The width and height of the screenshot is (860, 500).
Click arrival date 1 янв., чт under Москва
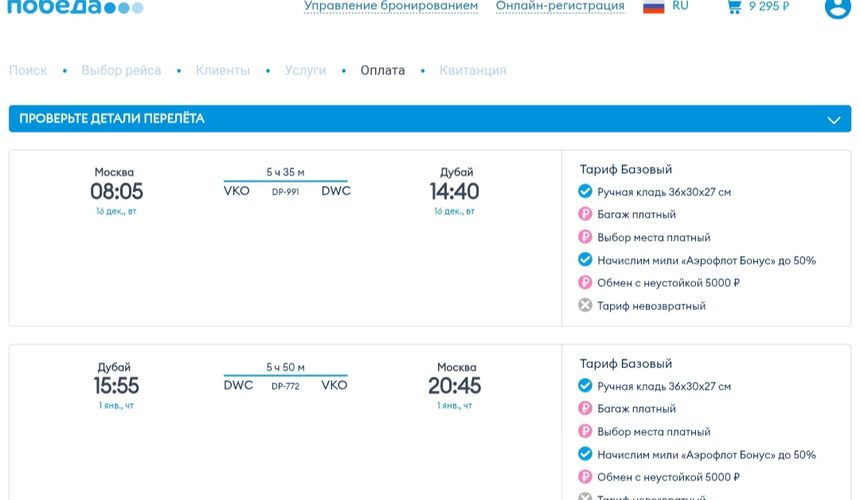(454, 405)
